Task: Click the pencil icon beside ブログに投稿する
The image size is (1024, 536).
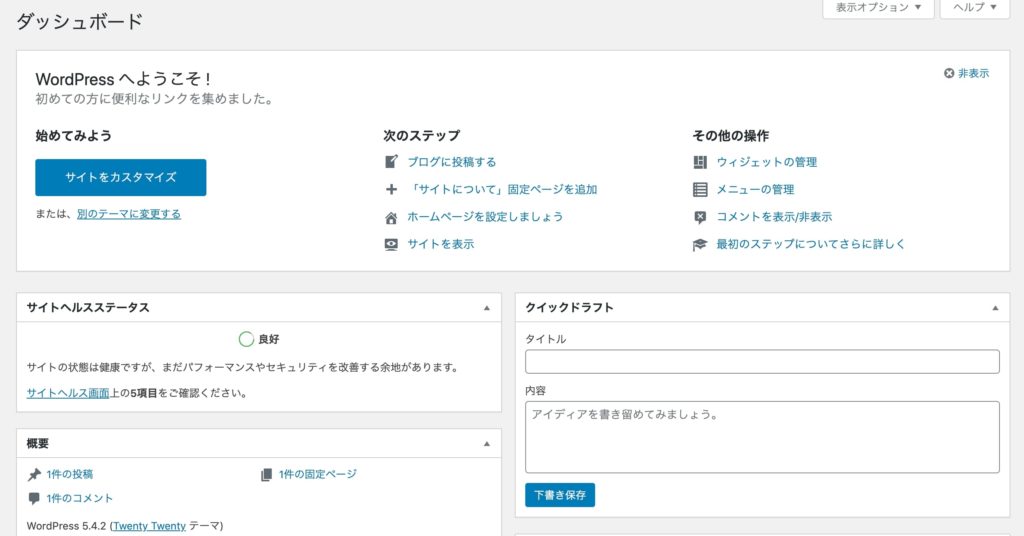Action: coord(391,162)
